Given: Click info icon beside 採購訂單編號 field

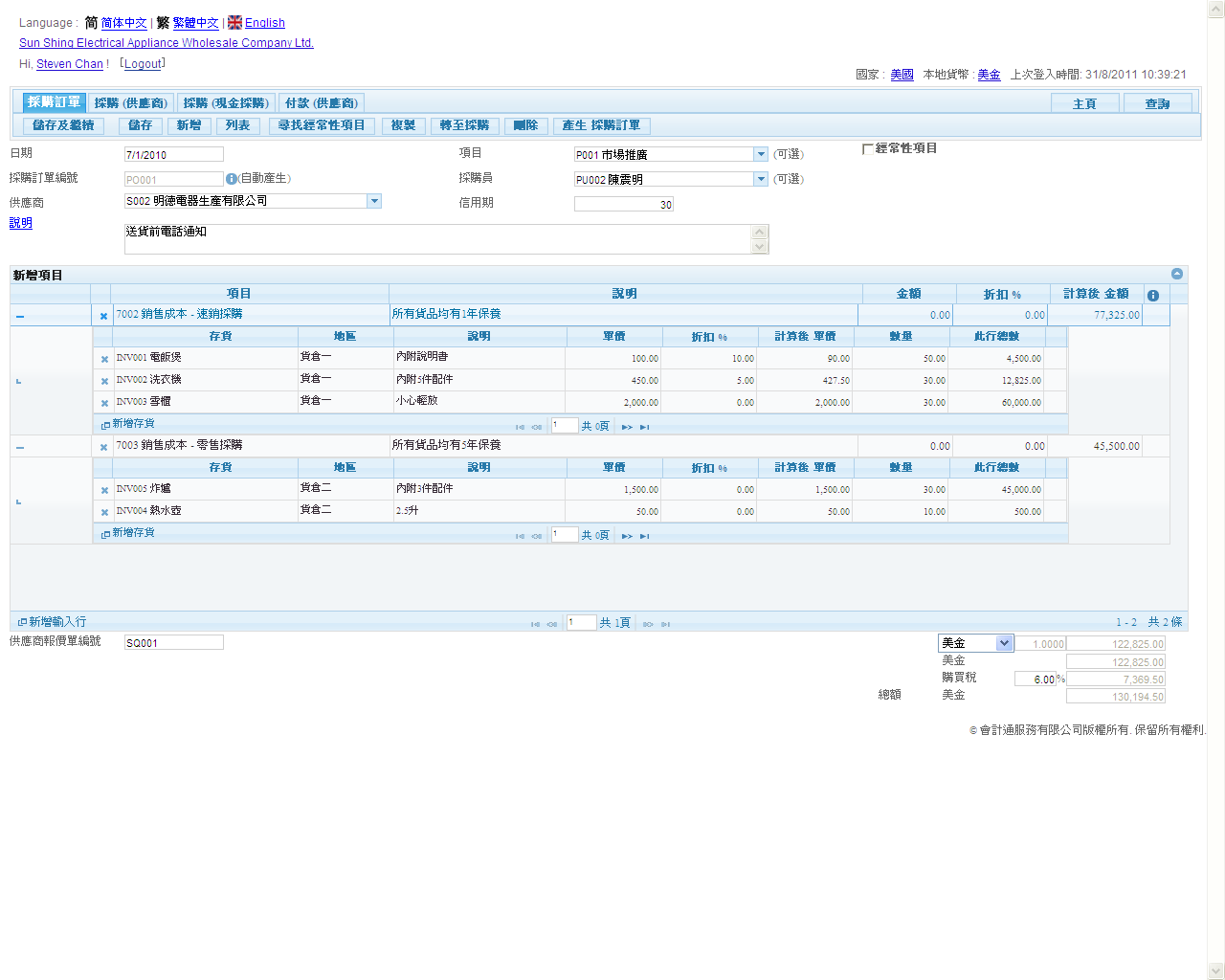Looking at the screenshot, I should click(231, 179).
